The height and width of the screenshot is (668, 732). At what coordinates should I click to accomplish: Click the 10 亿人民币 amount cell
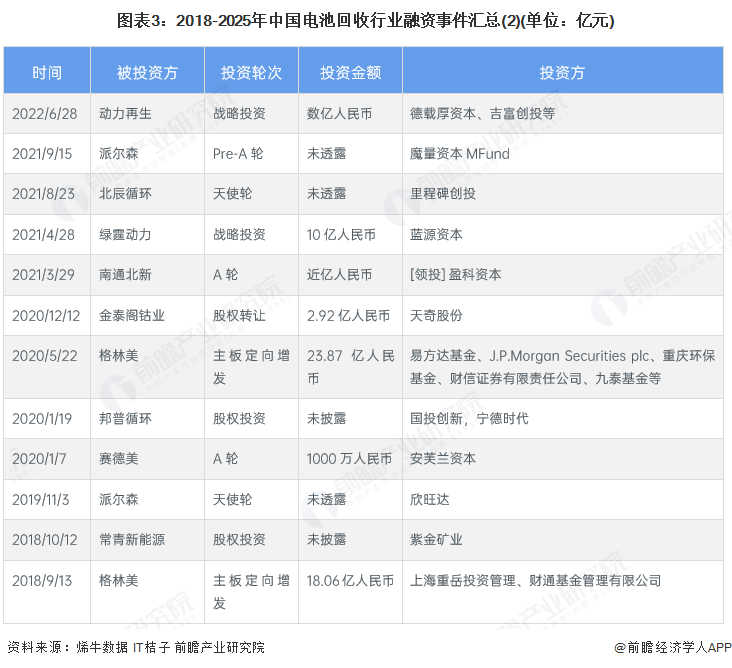(350, 234)
